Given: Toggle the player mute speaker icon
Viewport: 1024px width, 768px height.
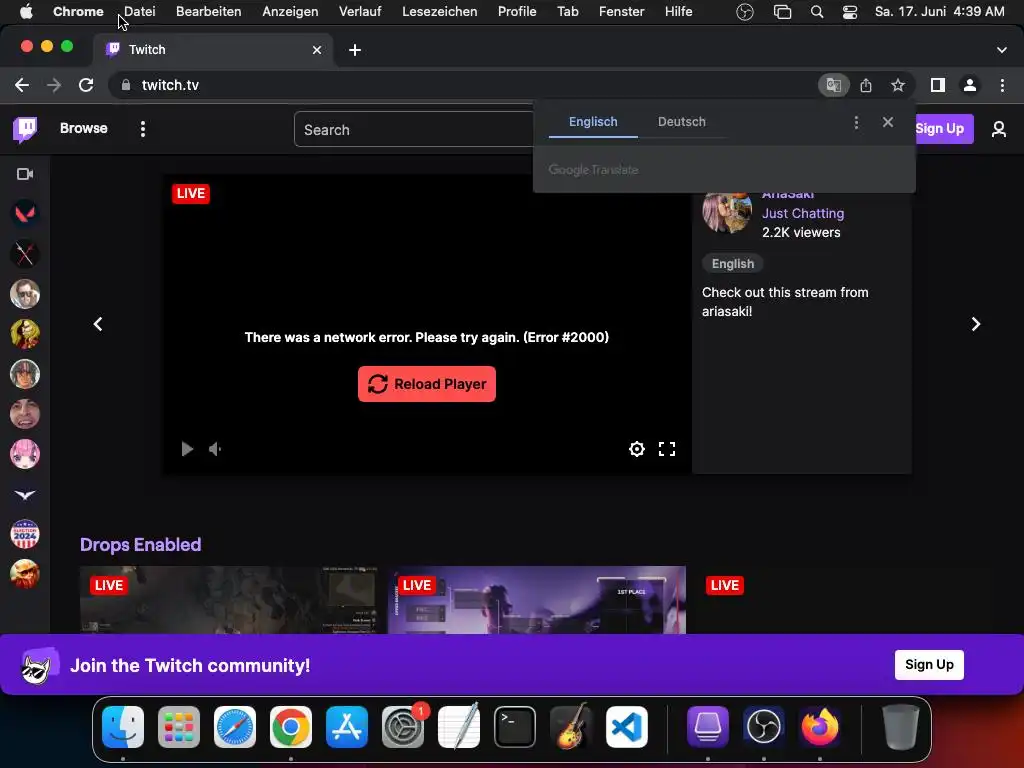Looking at the screenshot, I should coord(215,449).
